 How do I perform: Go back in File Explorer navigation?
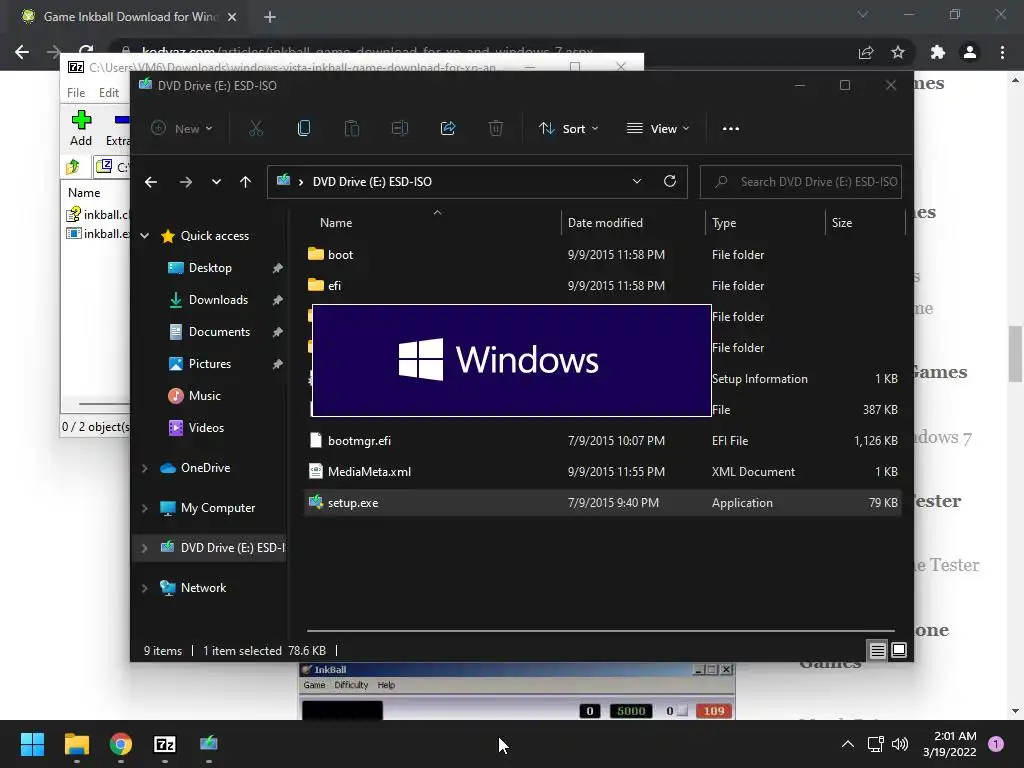[x=151, y=182]
